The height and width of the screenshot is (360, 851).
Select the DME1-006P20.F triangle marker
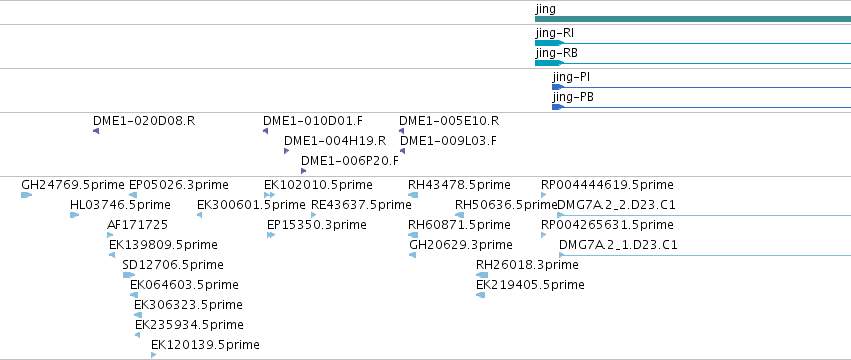(x=303, y=171)
